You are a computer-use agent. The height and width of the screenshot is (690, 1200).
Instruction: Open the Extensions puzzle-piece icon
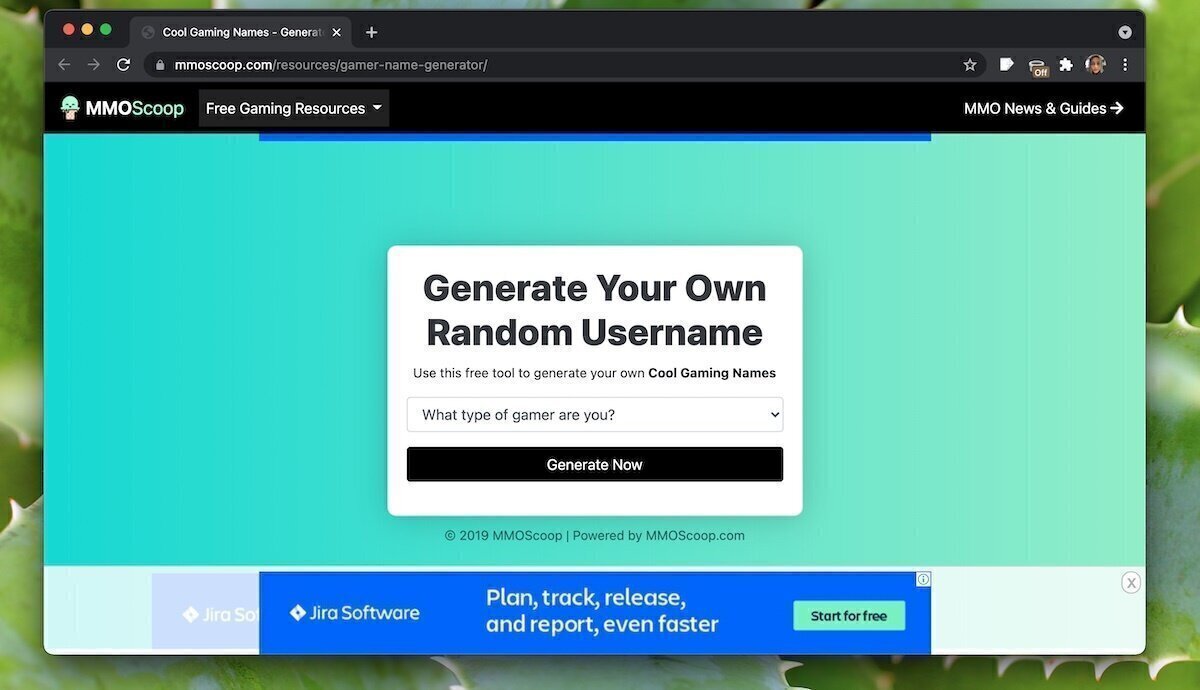pyautogui.click(x=1065, y=64)
